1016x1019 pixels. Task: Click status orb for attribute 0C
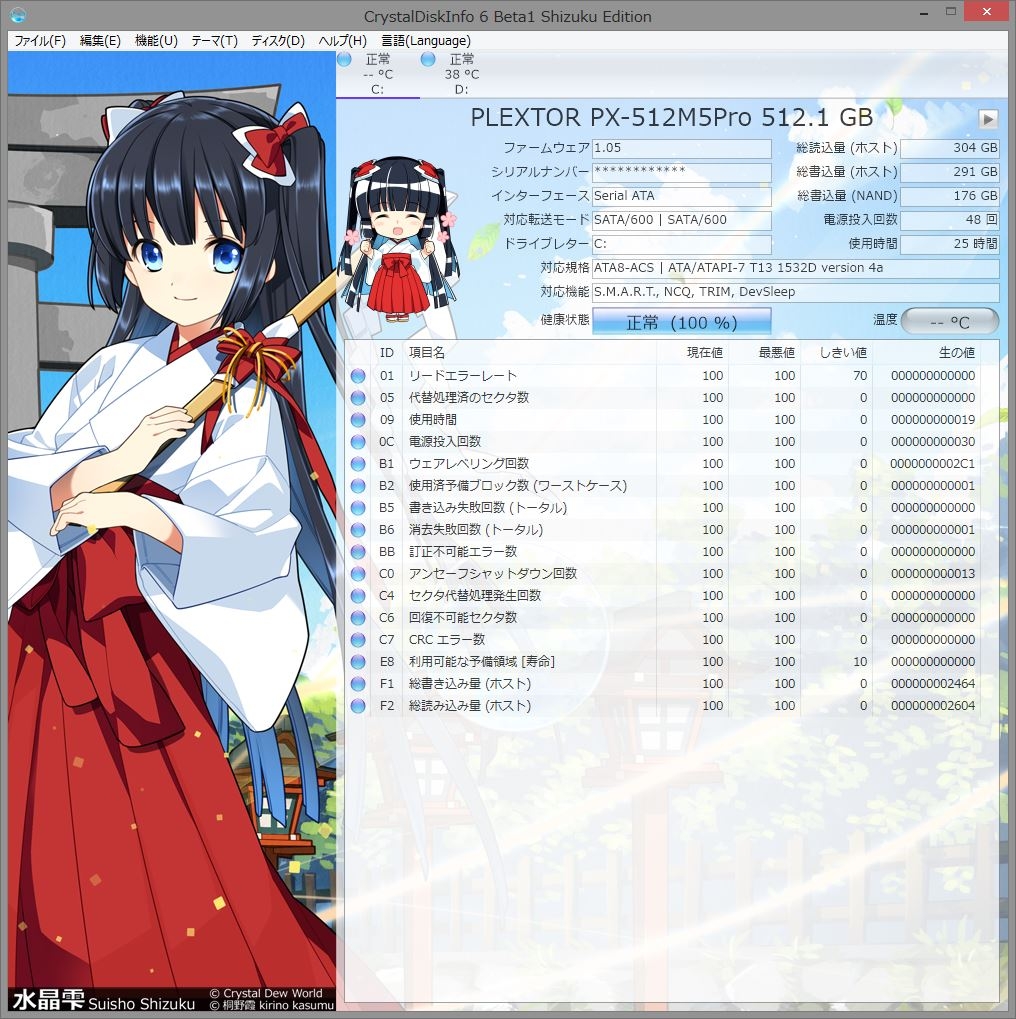358,442
